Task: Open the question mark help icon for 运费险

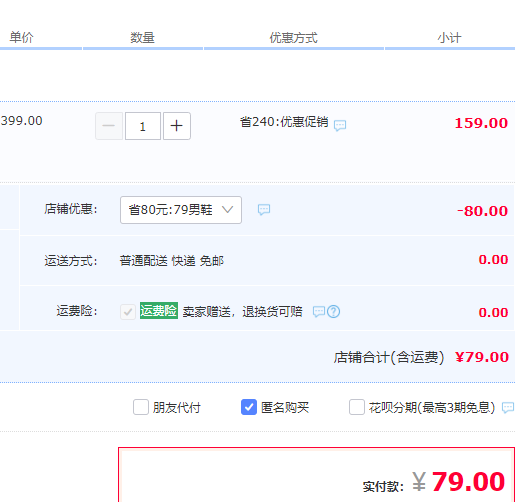Action: [x=334, y=311]
